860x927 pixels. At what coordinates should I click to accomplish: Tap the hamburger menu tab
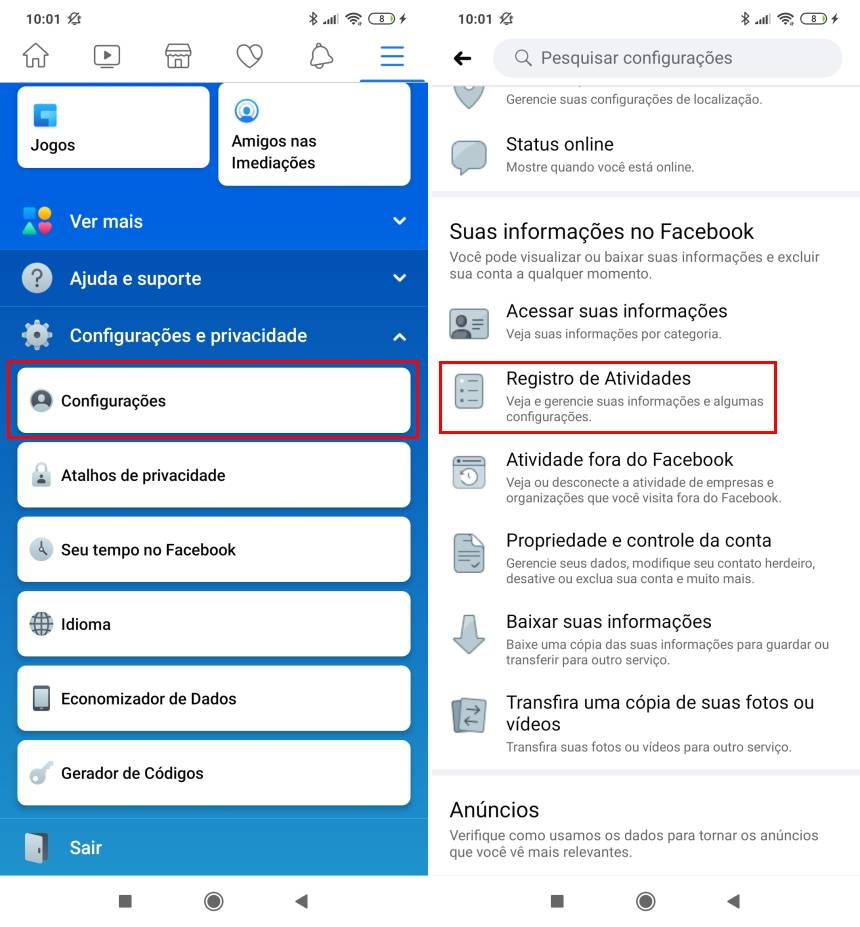[392, 56]
